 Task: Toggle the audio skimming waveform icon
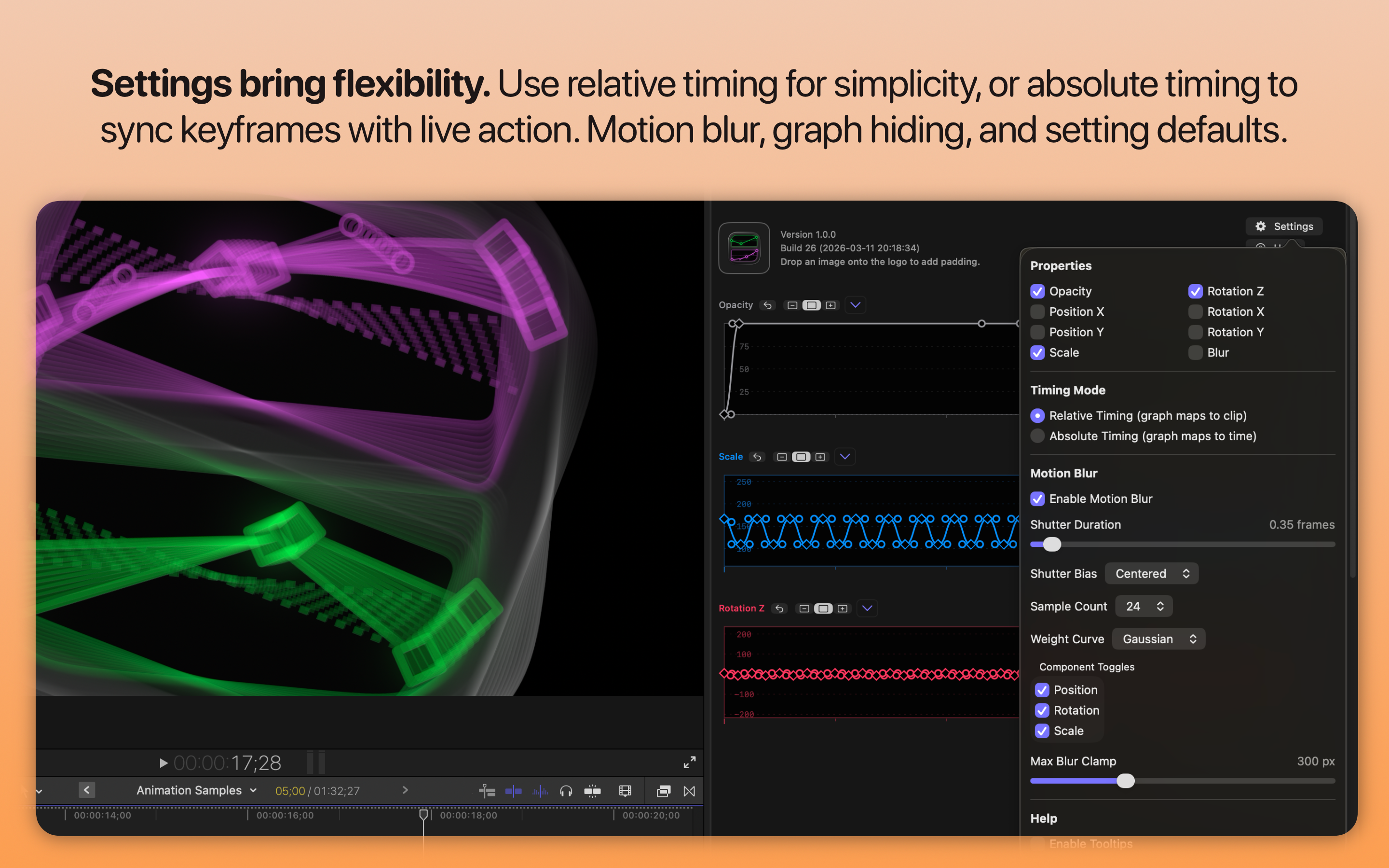540,791
